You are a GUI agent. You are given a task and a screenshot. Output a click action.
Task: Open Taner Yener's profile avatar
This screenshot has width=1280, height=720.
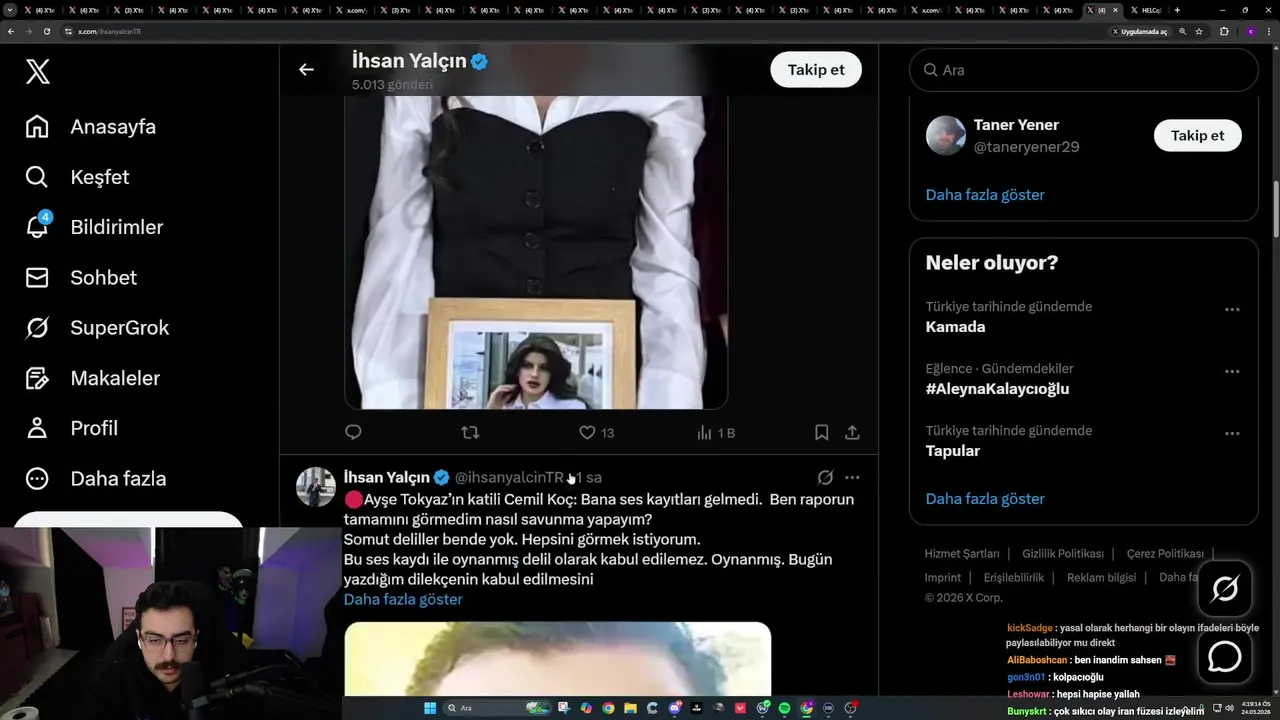(x=945, y=135)
